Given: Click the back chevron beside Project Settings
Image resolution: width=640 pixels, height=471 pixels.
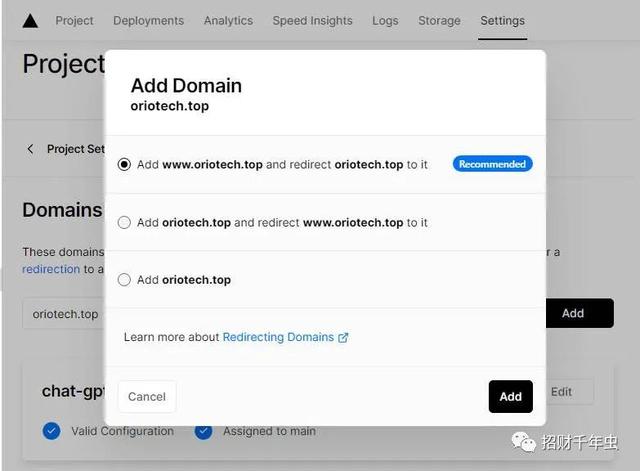Looking at the screenshot, I should [30, 149].
